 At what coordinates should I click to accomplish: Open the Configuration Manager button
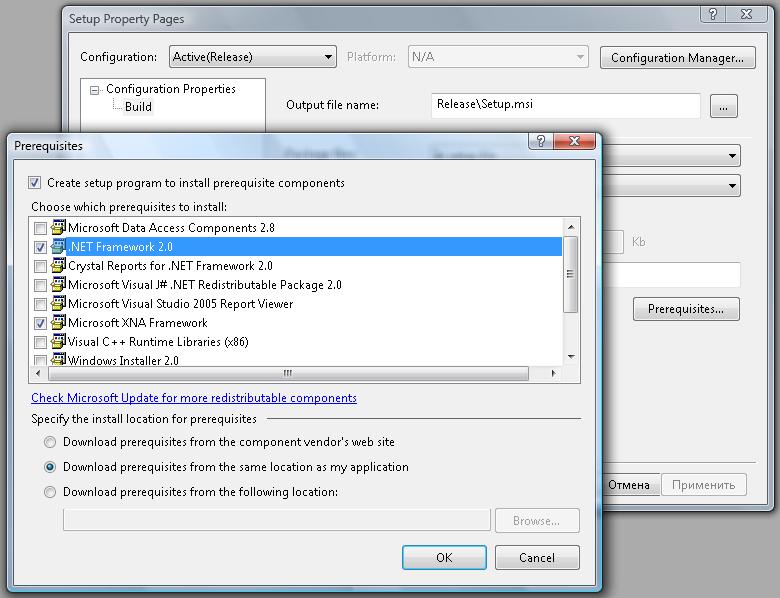pyautogui.click(x=676, y=58)
